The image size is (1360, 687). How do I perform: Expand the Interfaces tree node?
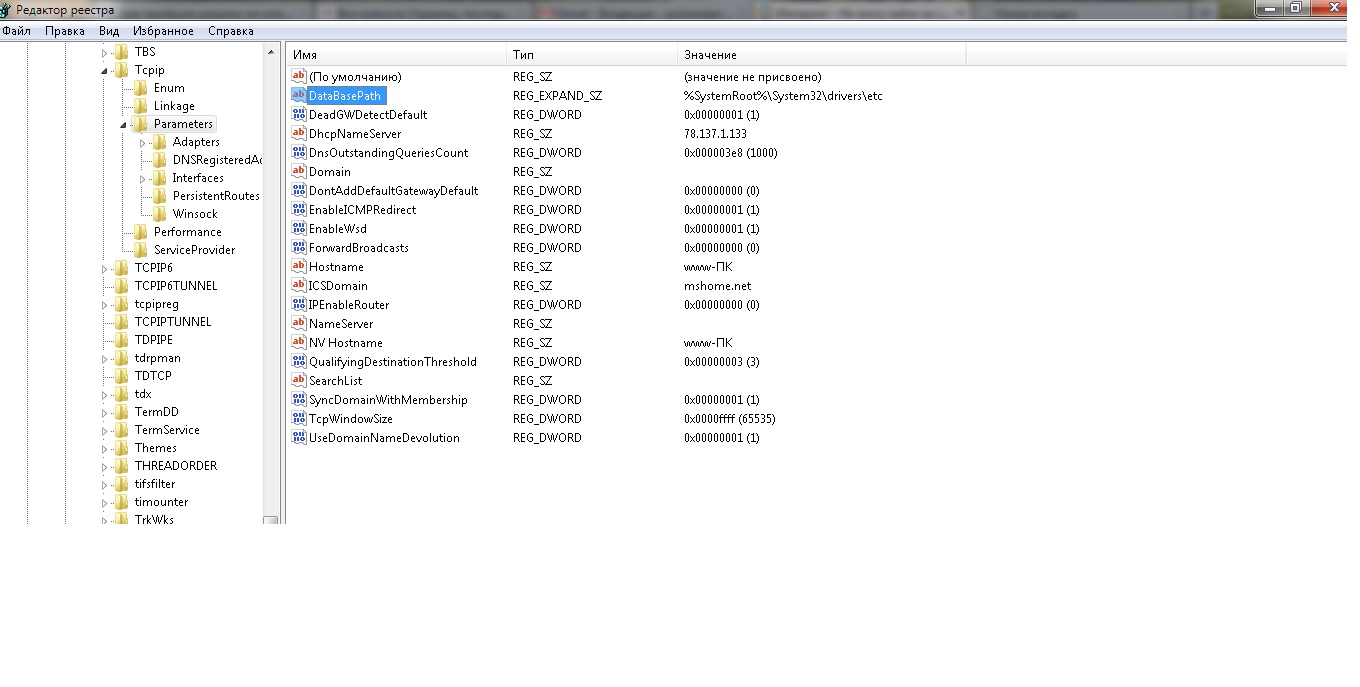pyautogui.click(x=143, y=178)
